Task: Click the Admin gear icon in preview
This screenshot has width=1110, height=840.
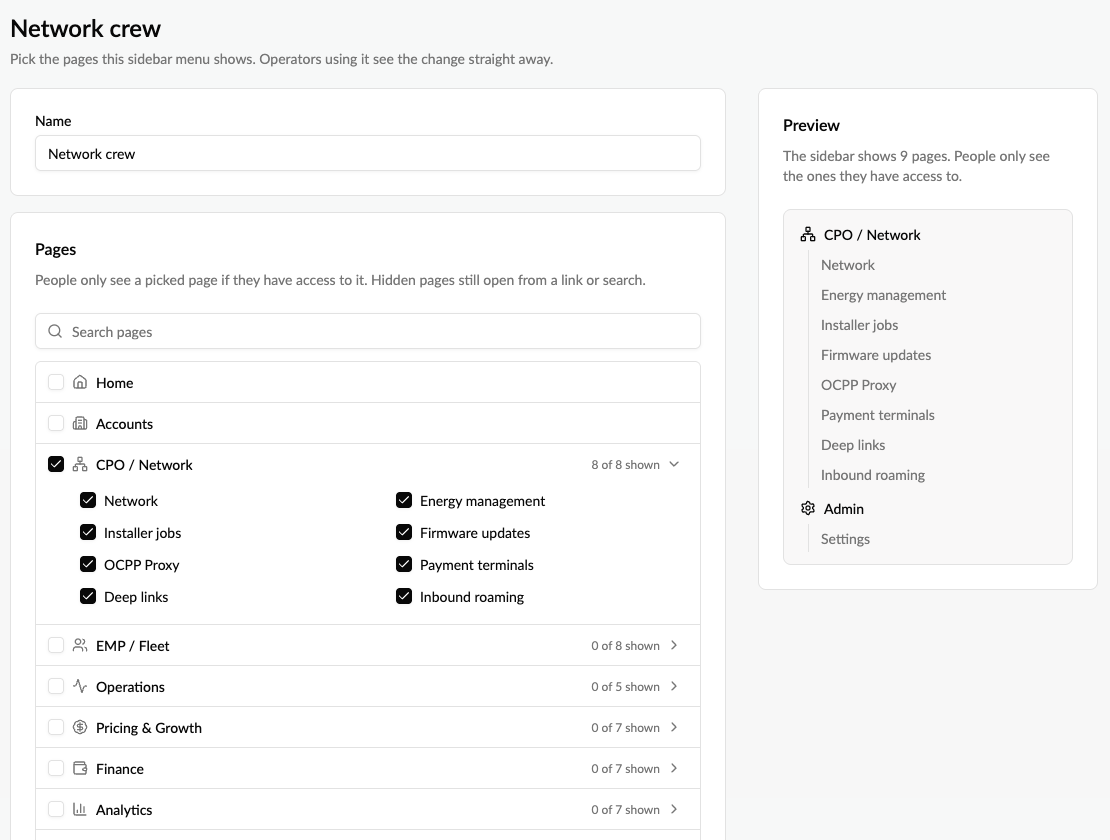Action: [808, 508]
